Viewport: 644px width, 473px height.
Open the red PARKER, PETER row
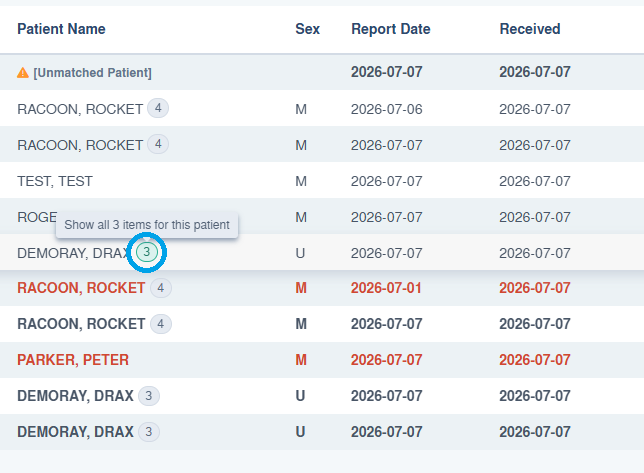point(322,360)
